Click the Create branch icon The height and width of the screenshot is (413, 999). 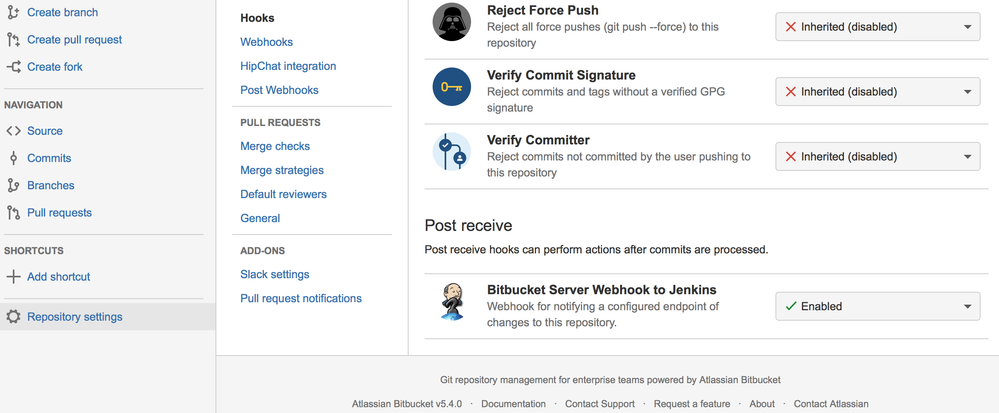point(13,12)
